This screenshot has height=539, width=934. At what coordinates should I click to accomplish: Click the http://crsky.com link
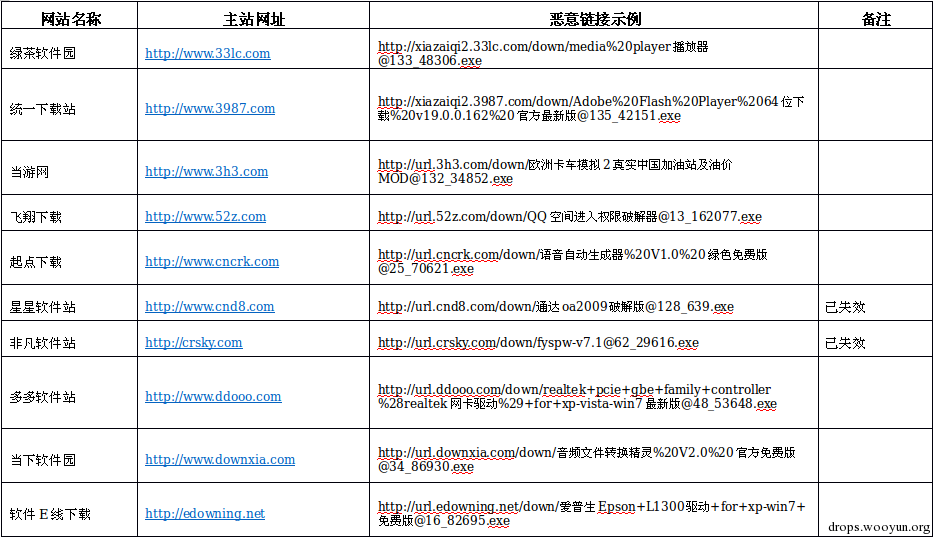click(194, 342)
